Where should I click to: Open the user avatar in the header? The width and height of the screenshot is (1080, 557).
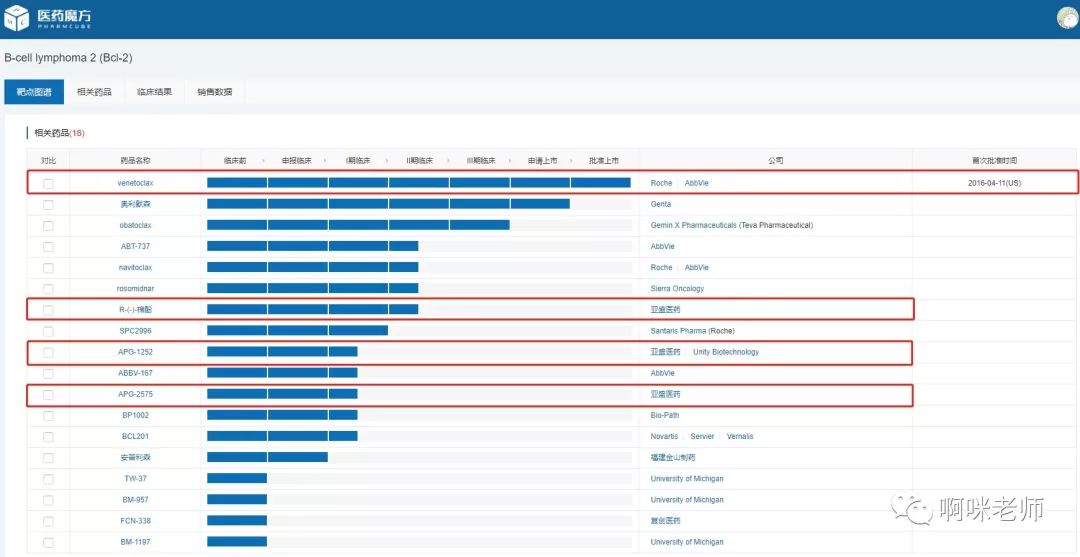(x=1068, y=19)
